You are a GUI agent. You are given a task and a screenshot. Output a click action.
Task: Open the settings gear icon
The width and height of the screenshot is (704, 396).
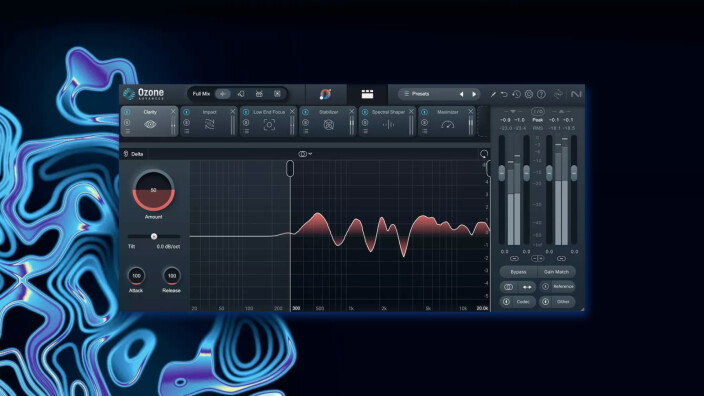click(x=529, y=94)
